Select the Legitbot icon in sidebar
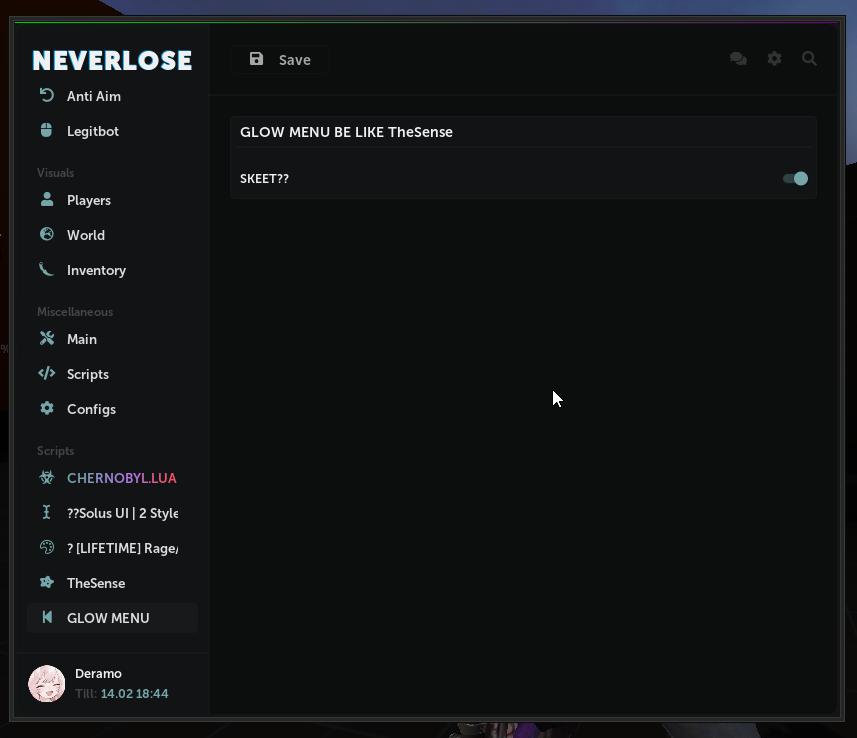The width and height of the screenshot is (857, 738). (x=46, y=130)
